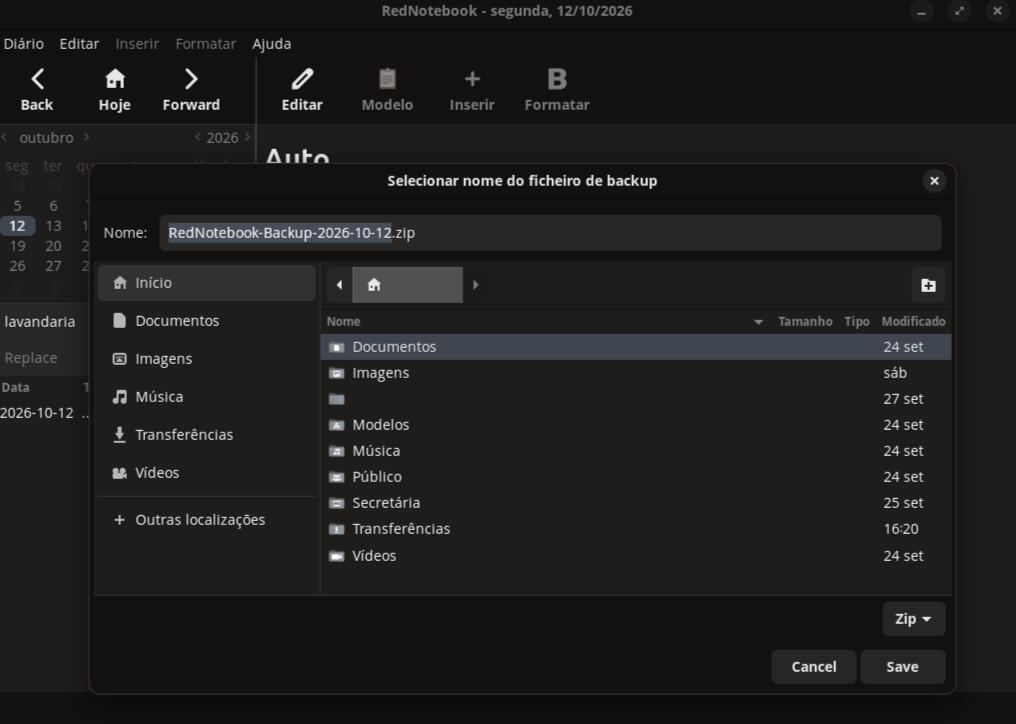Select day 12 in the calendar
Screen dimensions: 1016x724
[17, 226]
